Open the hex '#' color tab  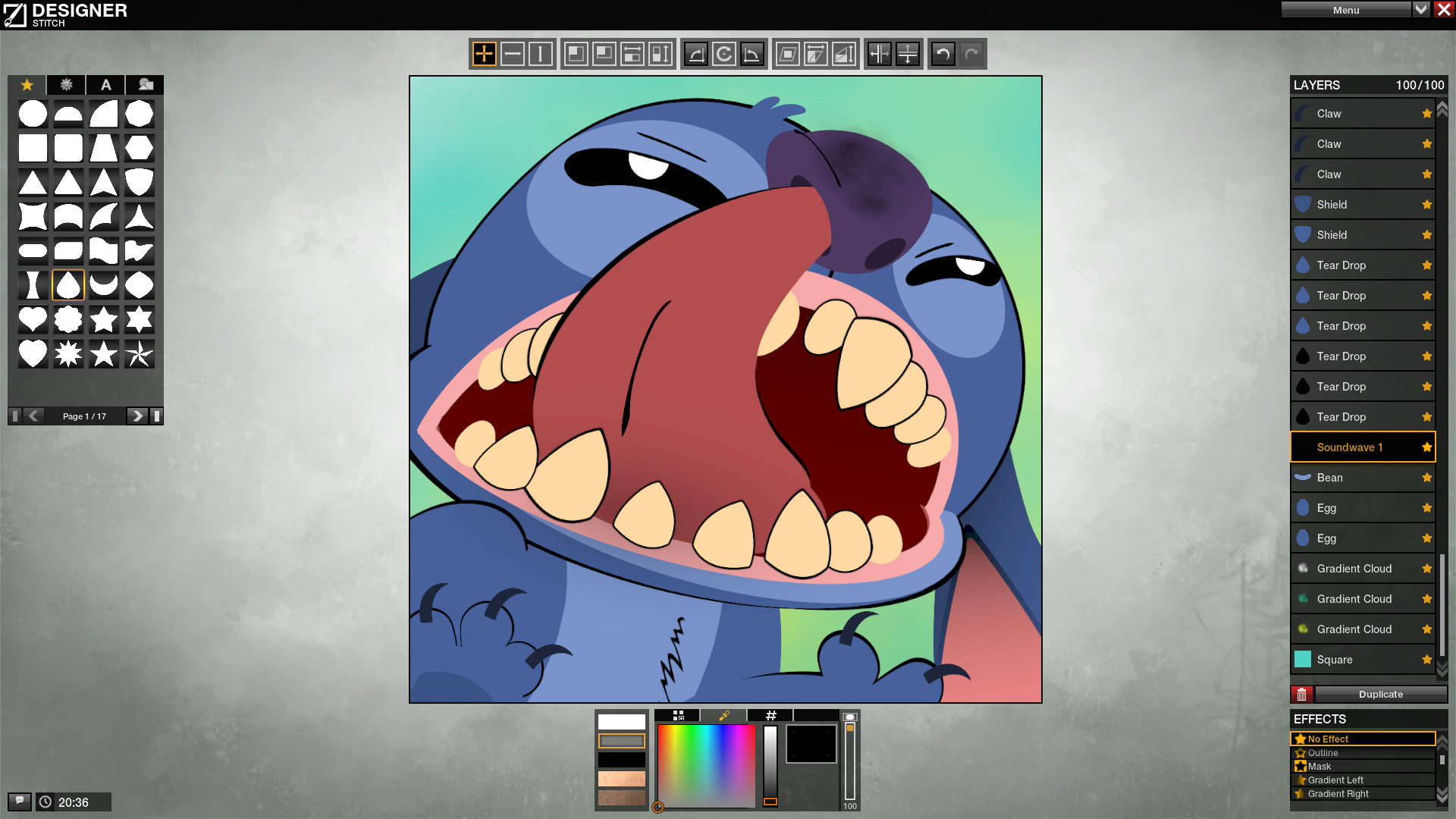pos(770,715)
